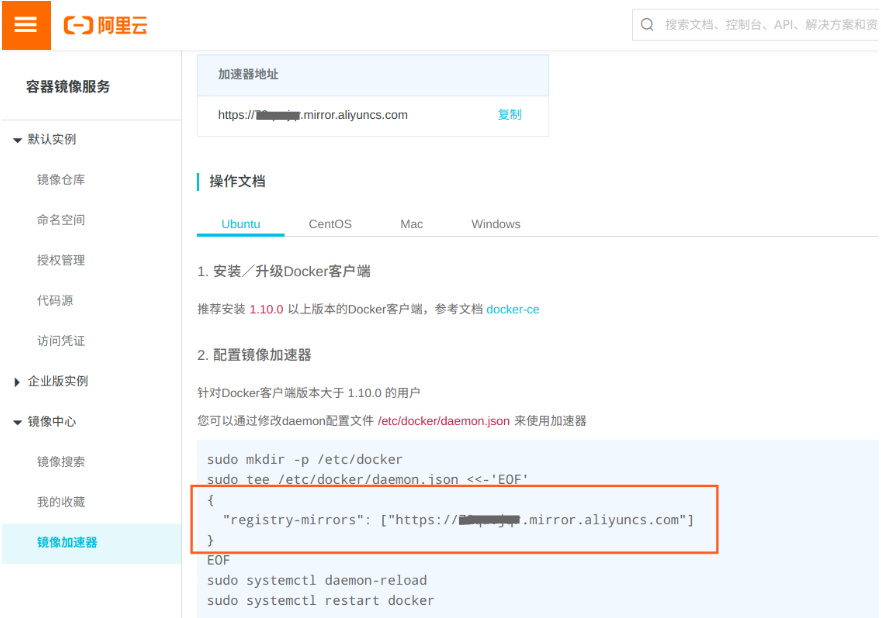Click the mirror.aliyuncs.com accelerator URL text
Viewport: 881px width, 618px height.
[x=312, y=115]
